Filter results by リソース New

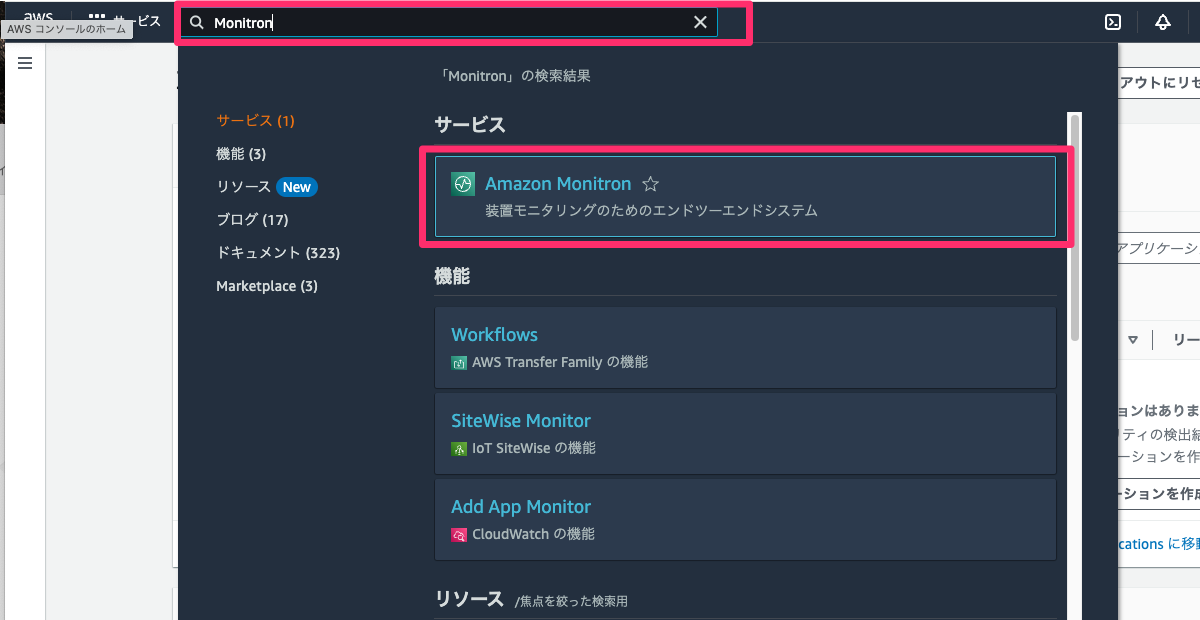click(x=267, y=187)
